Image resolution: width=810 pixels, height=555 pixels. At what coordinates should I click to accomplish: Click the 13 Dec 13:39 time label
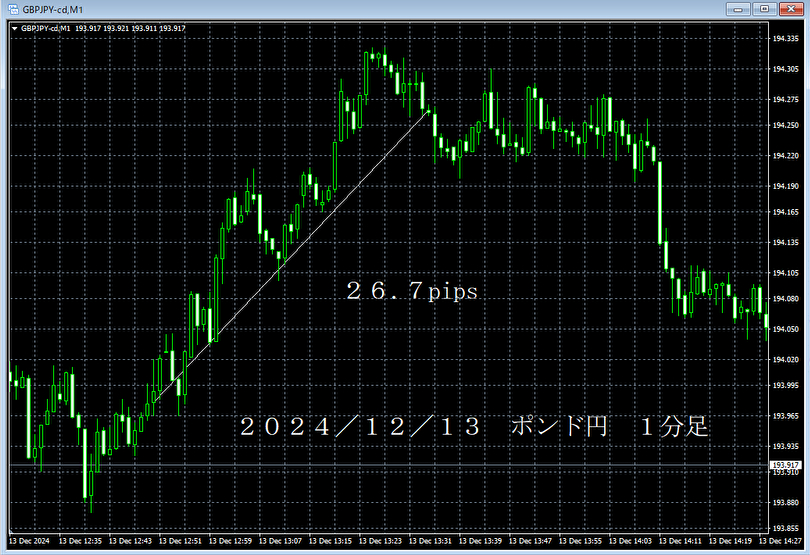(x=480, y=541)
